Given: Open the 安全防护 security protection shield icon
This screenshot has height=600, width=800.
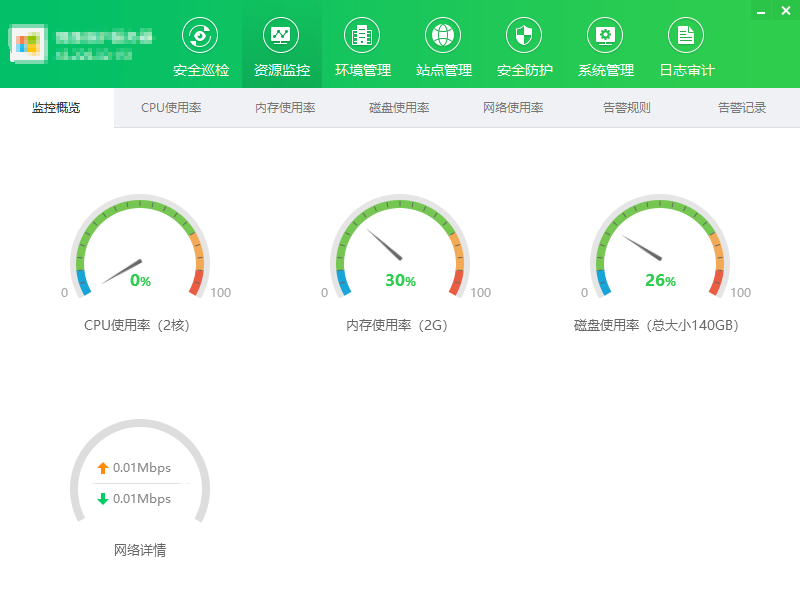Looking at the screenshot, I should click(x=523, y=45).
